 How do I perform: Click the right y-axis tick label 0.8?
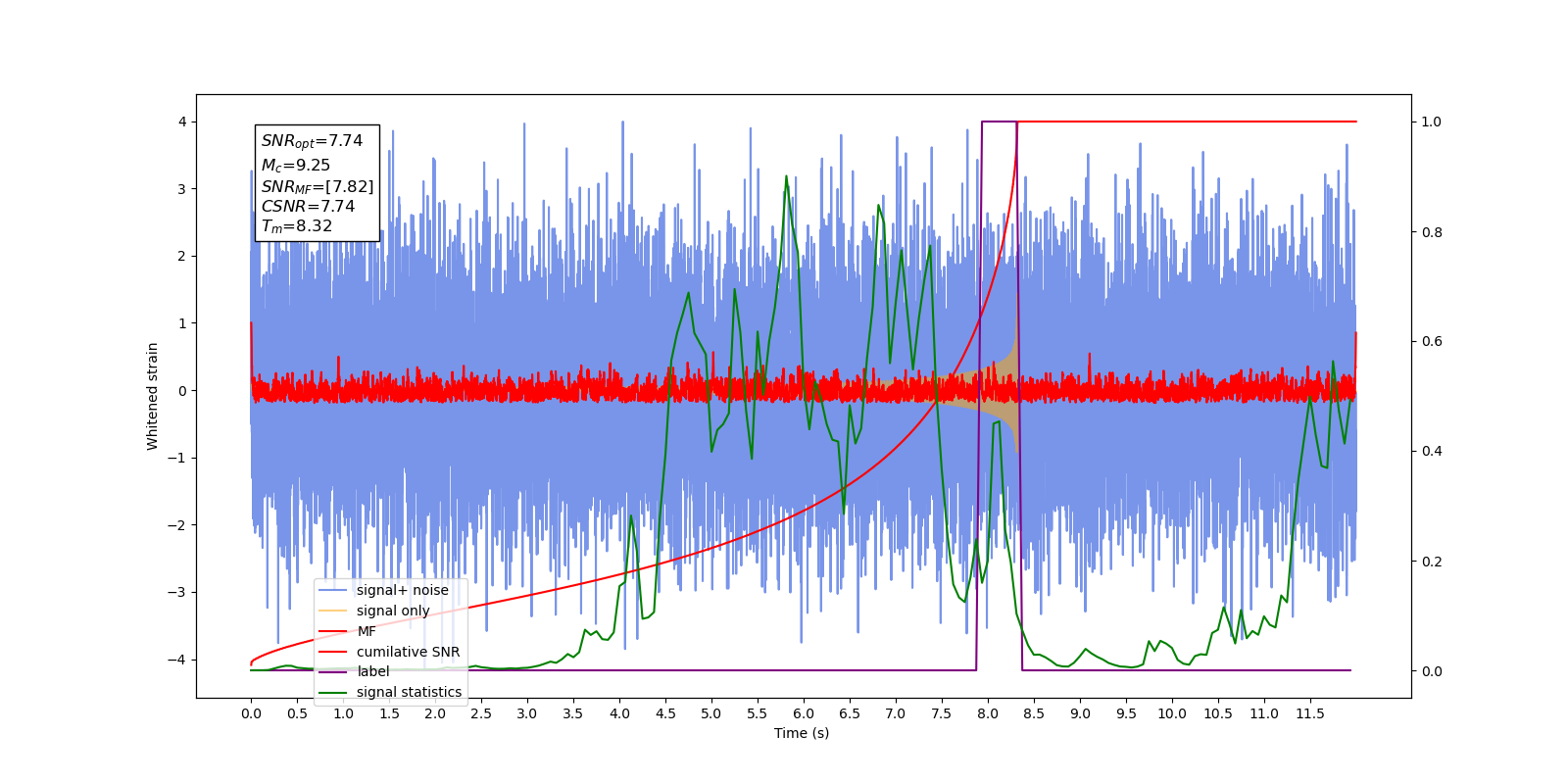pos(1432,232)
